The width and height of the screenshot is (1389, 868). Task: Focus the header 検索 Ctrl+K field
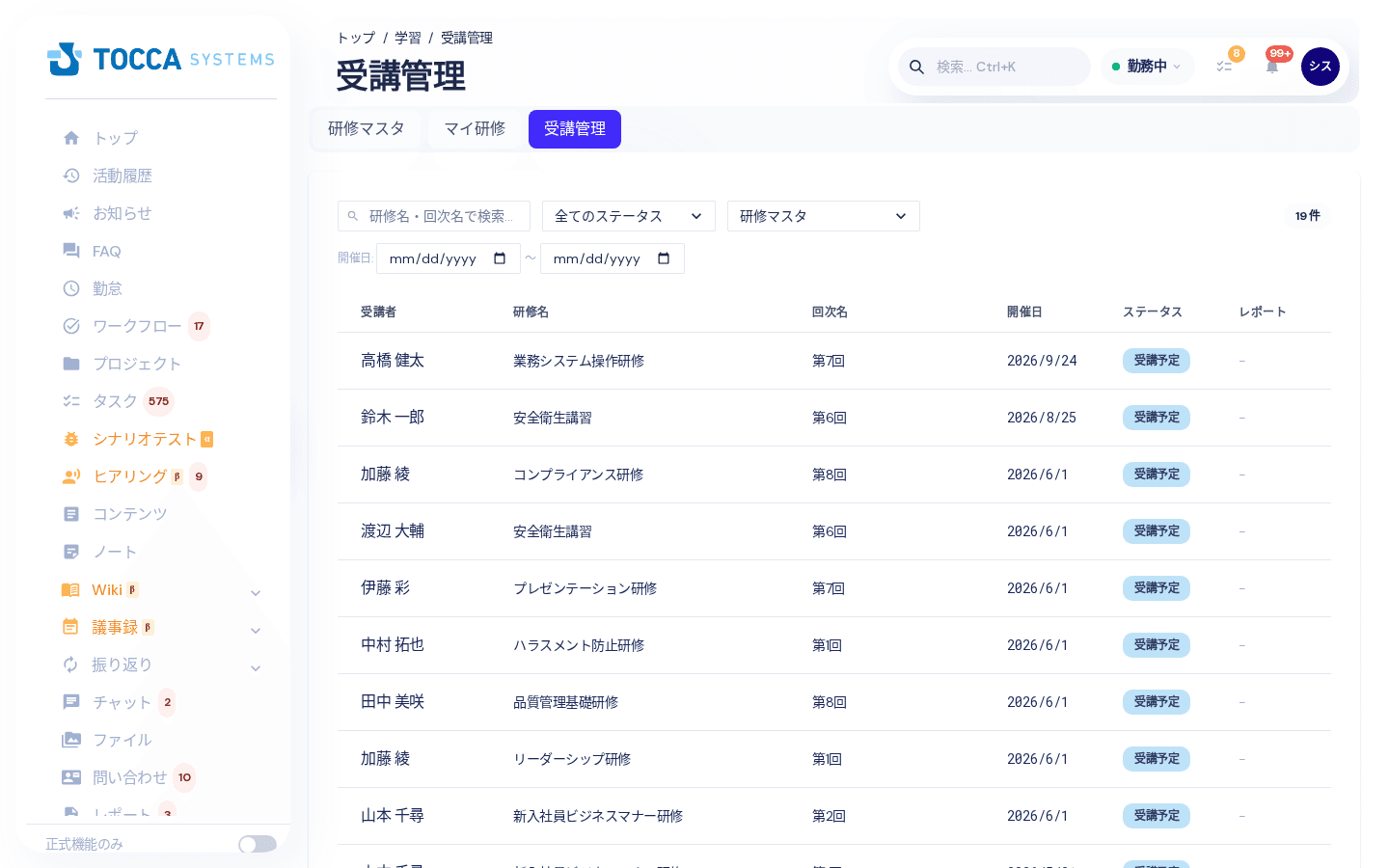click(x=994, y=67)
